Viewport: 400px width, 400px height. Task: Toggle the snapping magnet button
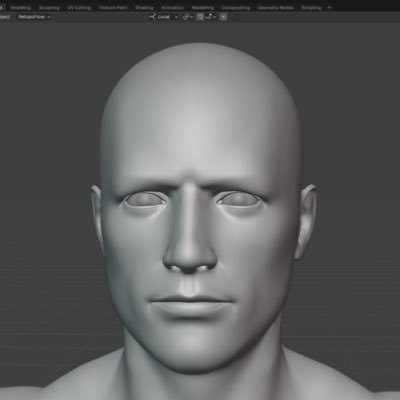(200, 17)
